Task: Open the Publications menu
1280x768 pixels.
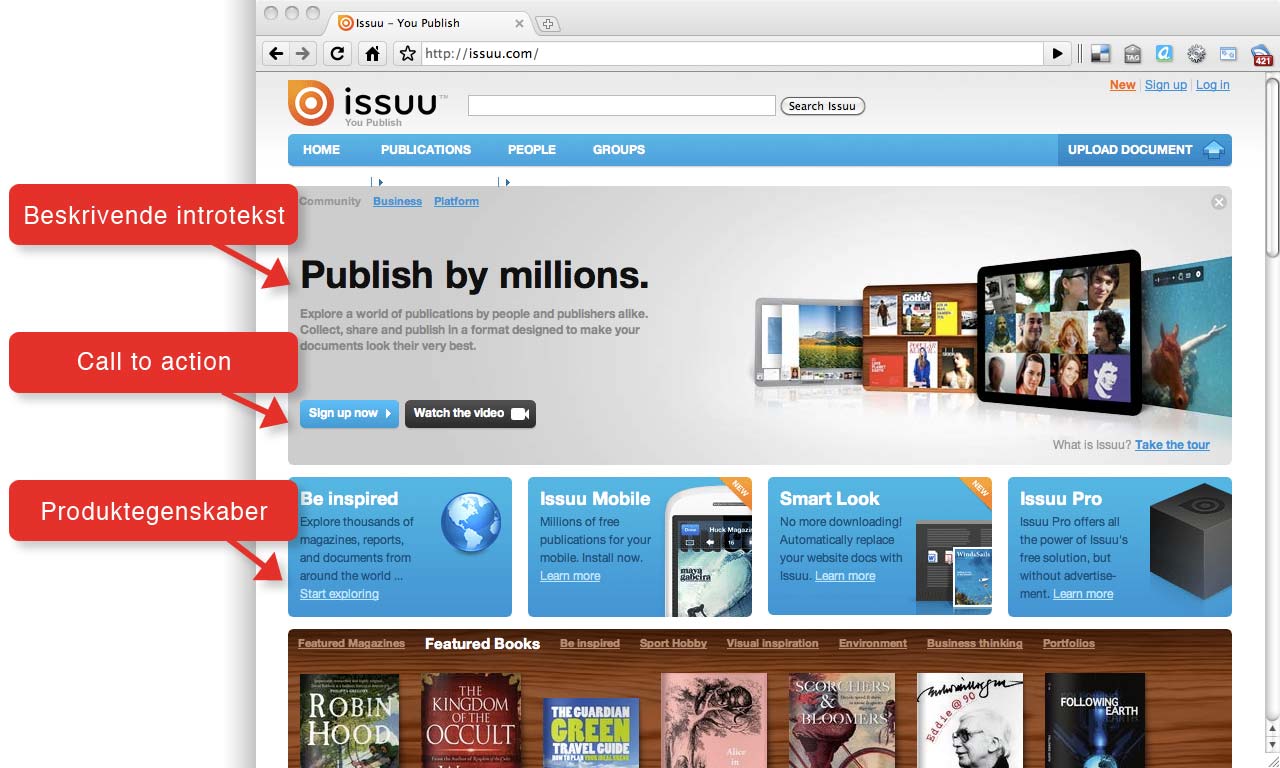Action: coord(425,150)
